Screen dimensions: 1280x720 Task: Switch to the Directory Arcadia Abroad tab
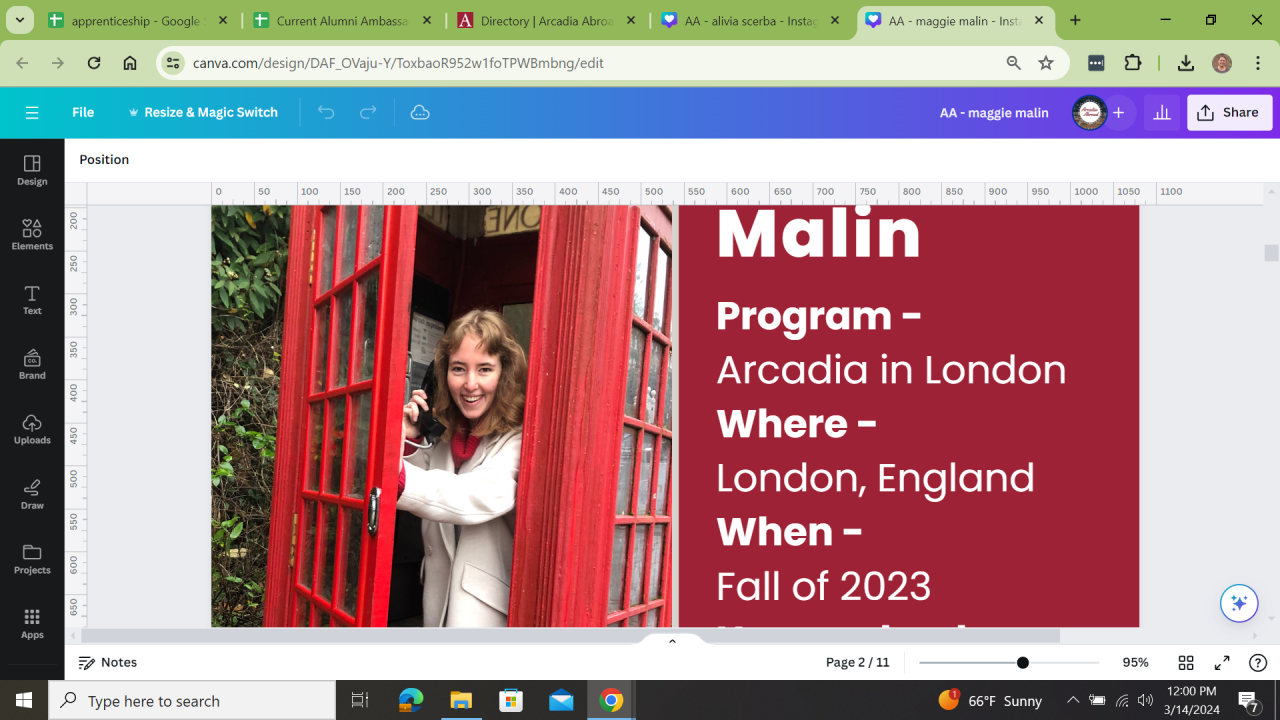coord(546,20)
